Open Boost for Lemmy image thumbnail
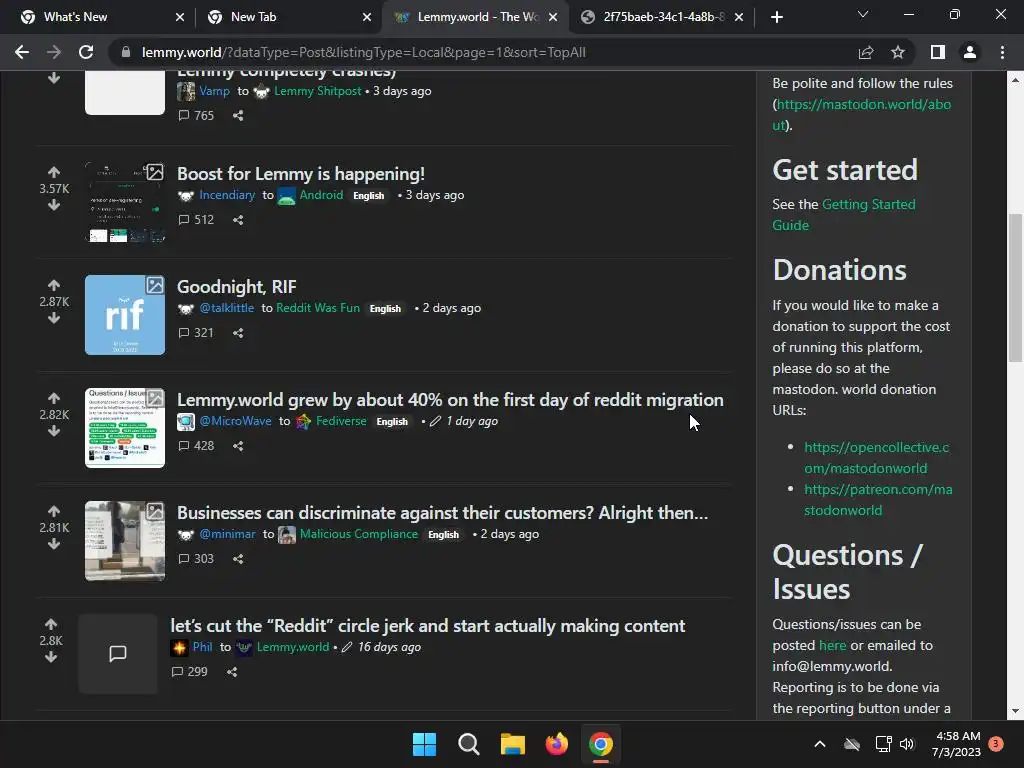The width and height of the screenshot is (1024, 768). click(125, 202)
